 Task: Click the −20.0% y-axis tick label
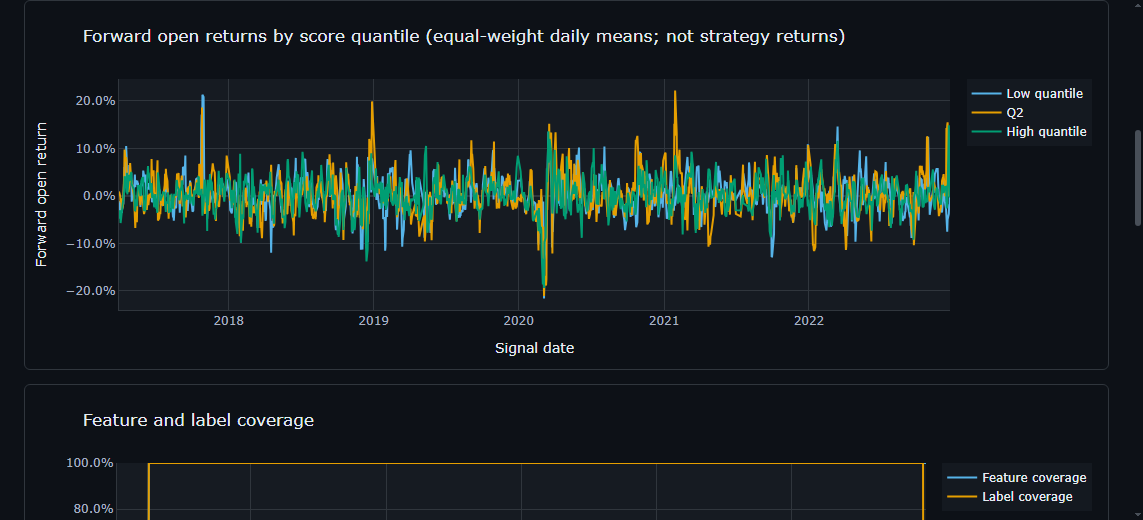[90, 290]
